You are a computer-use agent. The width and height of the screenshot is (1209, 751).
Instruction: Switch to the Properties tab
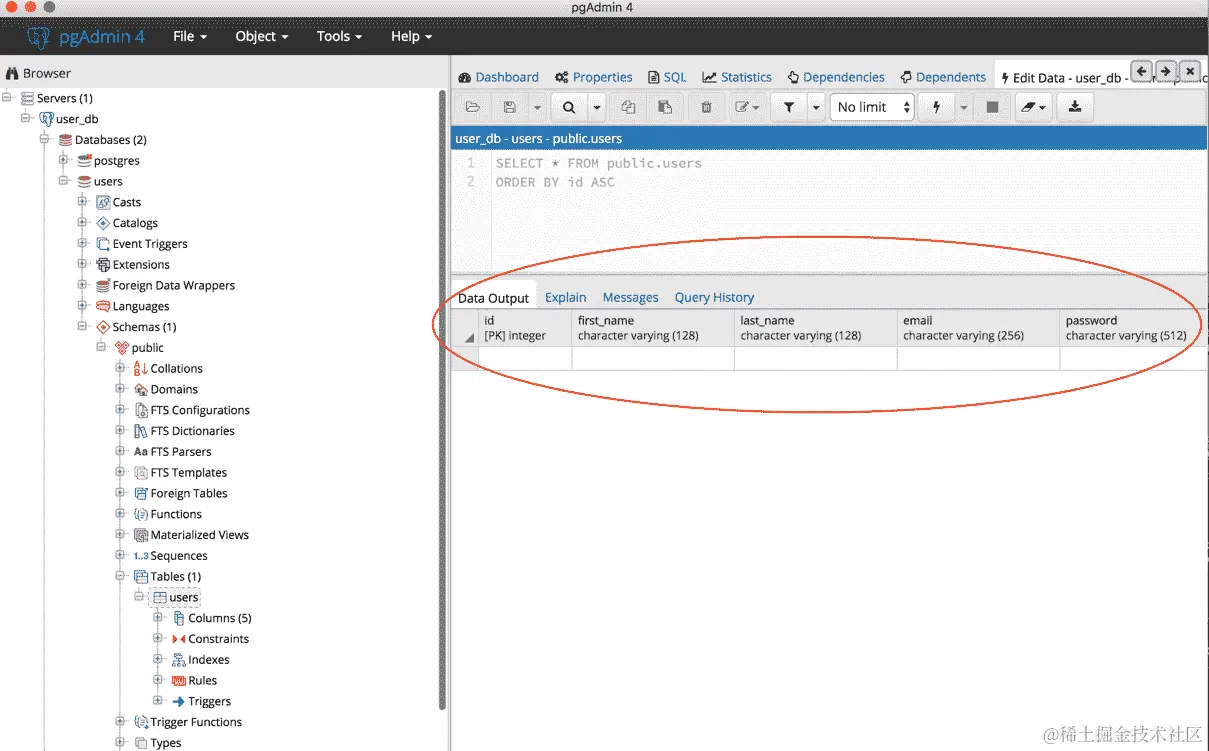pyautogui.click(x=594, y=77)
